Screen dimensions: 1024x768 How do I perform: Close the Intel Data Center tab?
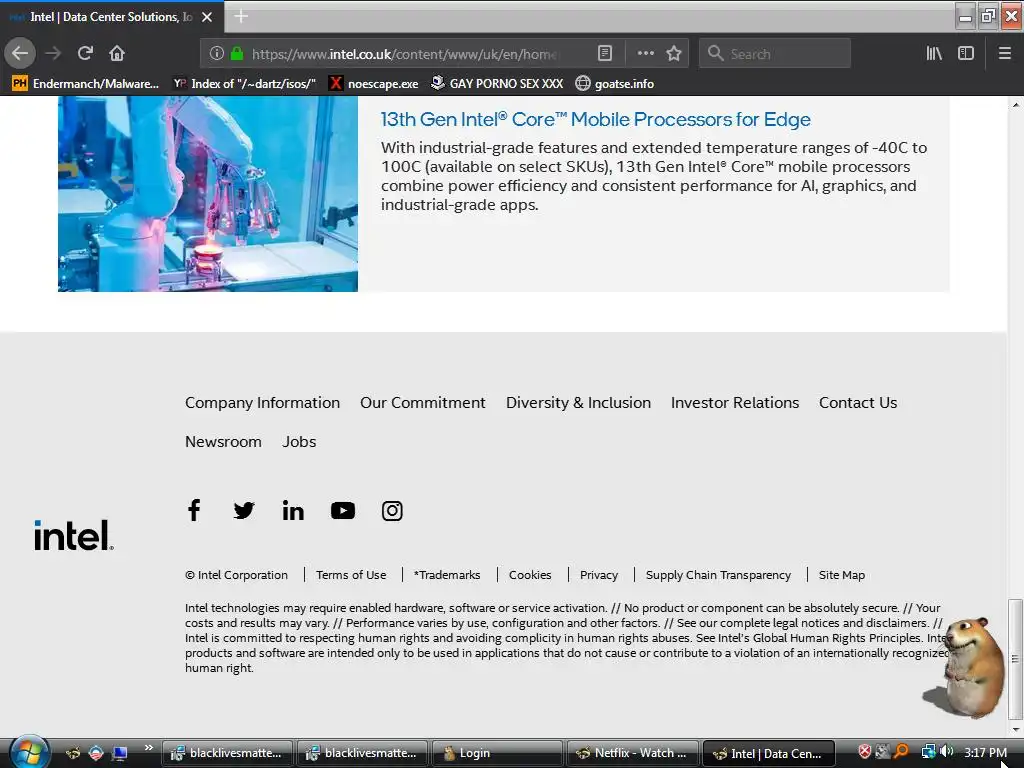coord(207,17)
